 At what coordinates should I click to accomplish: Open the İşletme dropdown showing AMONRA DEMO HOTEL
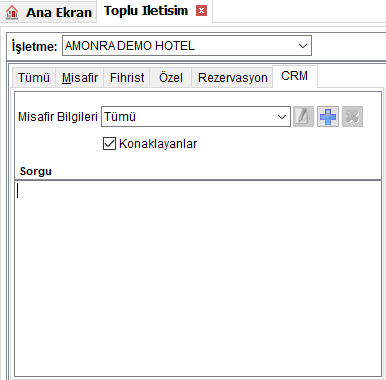(187, 46)
